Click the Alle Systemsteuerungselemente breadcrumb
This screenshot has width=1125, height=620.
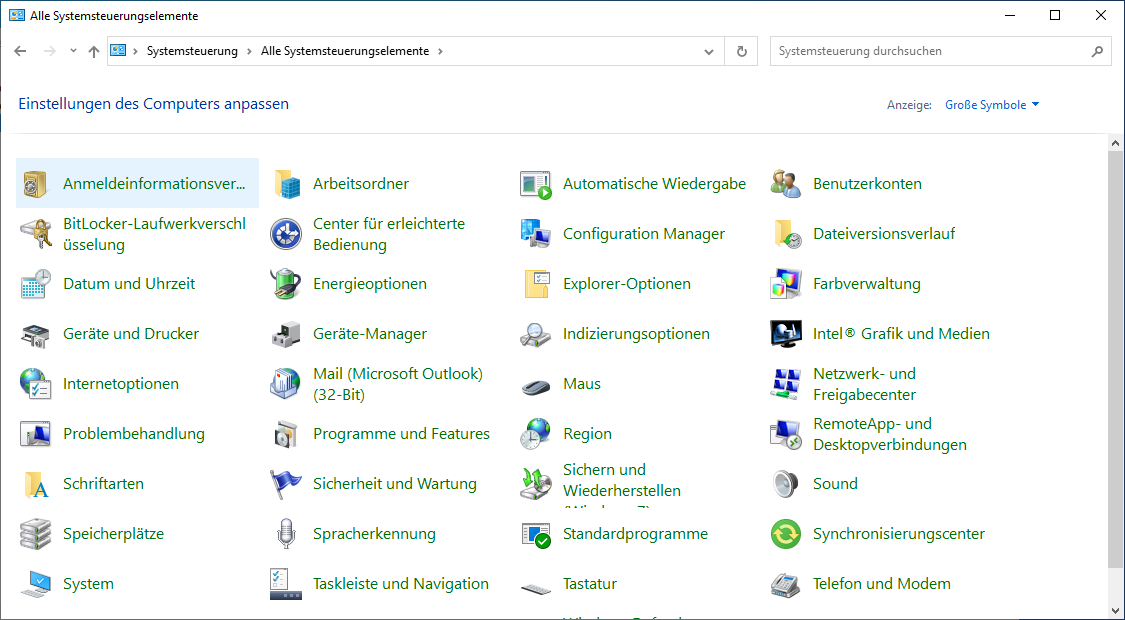pos(345,51)
